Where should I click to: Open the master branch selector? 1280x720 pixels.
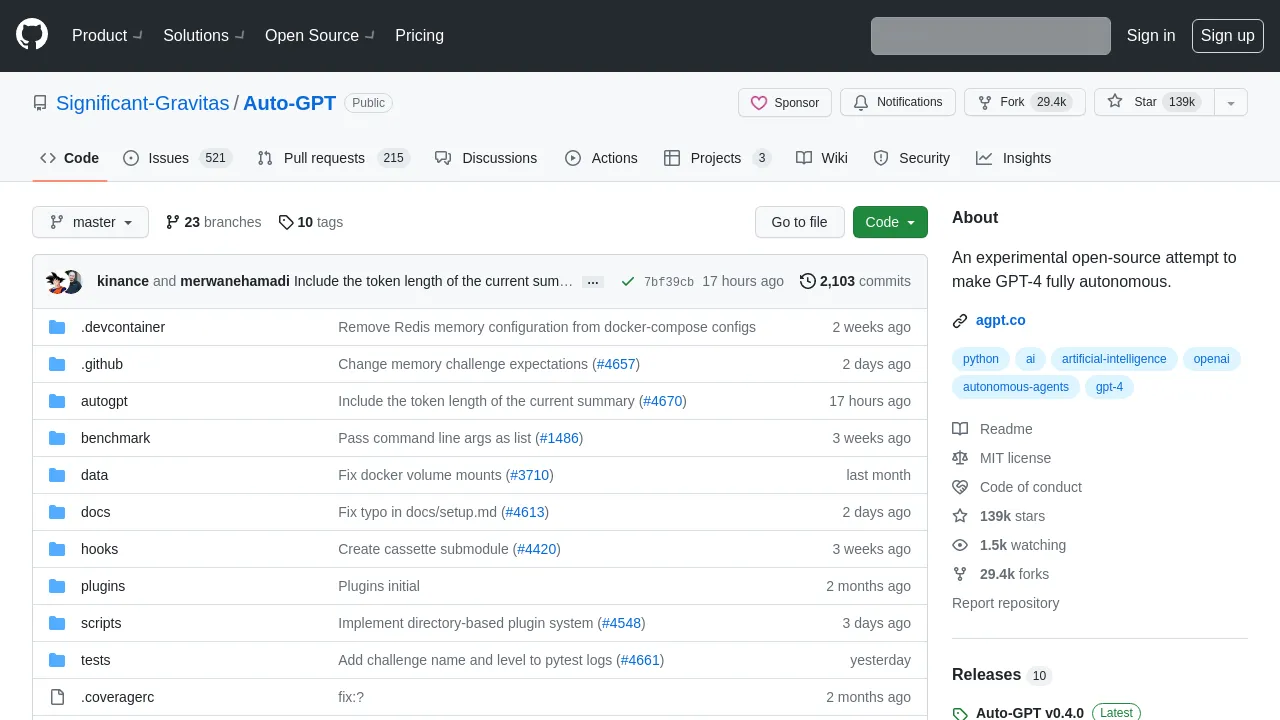point(90,222)
